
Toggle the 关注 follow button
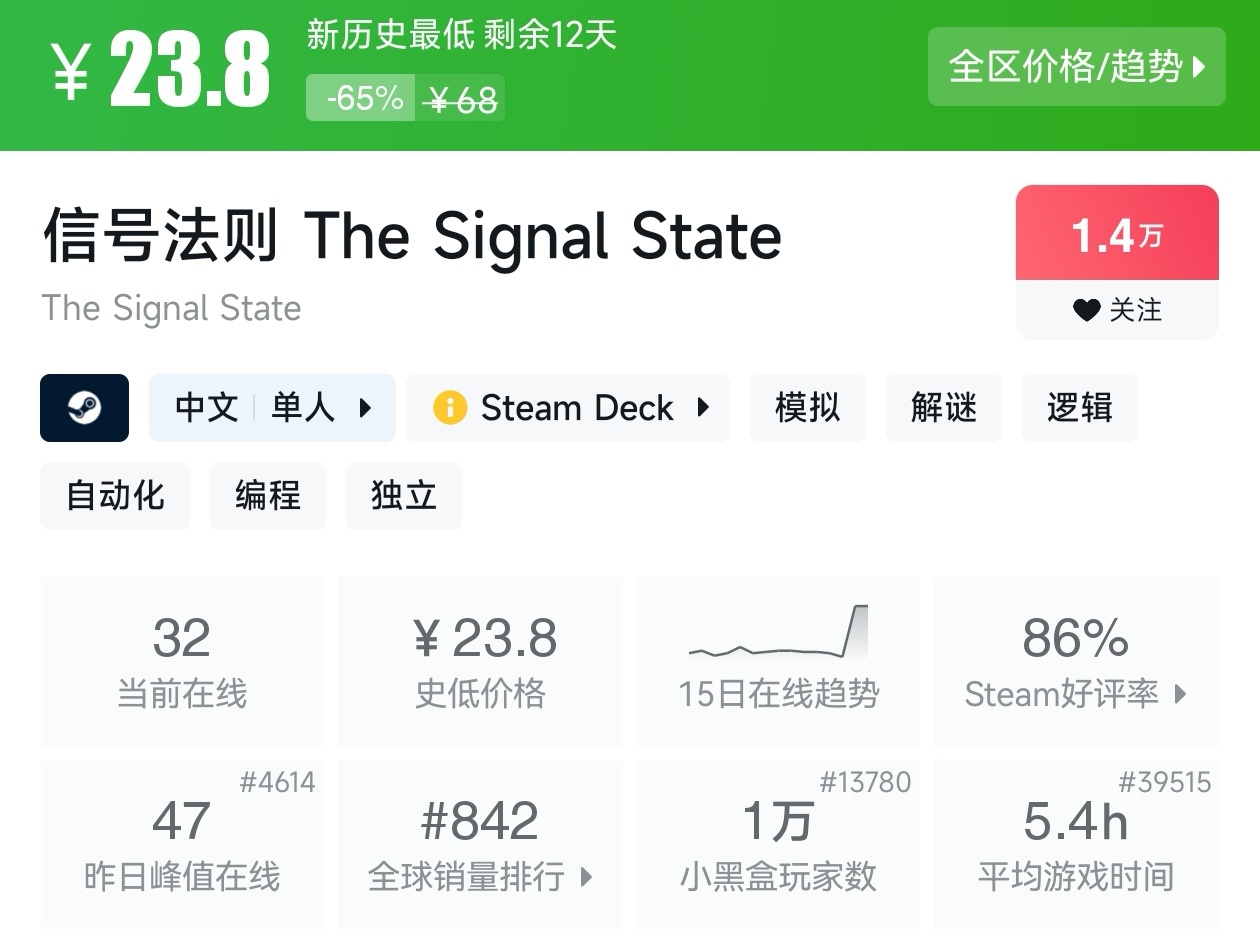1117,311
